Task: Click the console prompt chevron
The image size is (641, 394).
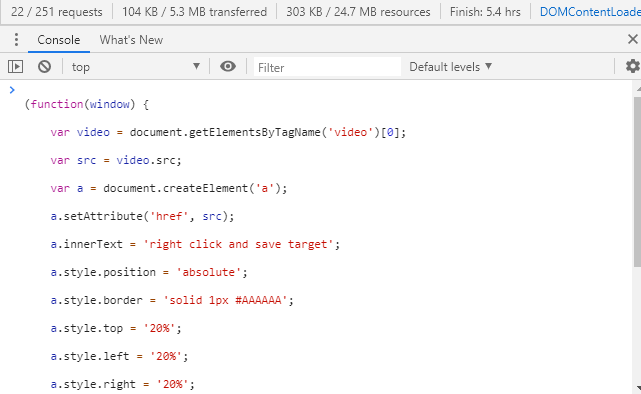Action: pos(12,90)
